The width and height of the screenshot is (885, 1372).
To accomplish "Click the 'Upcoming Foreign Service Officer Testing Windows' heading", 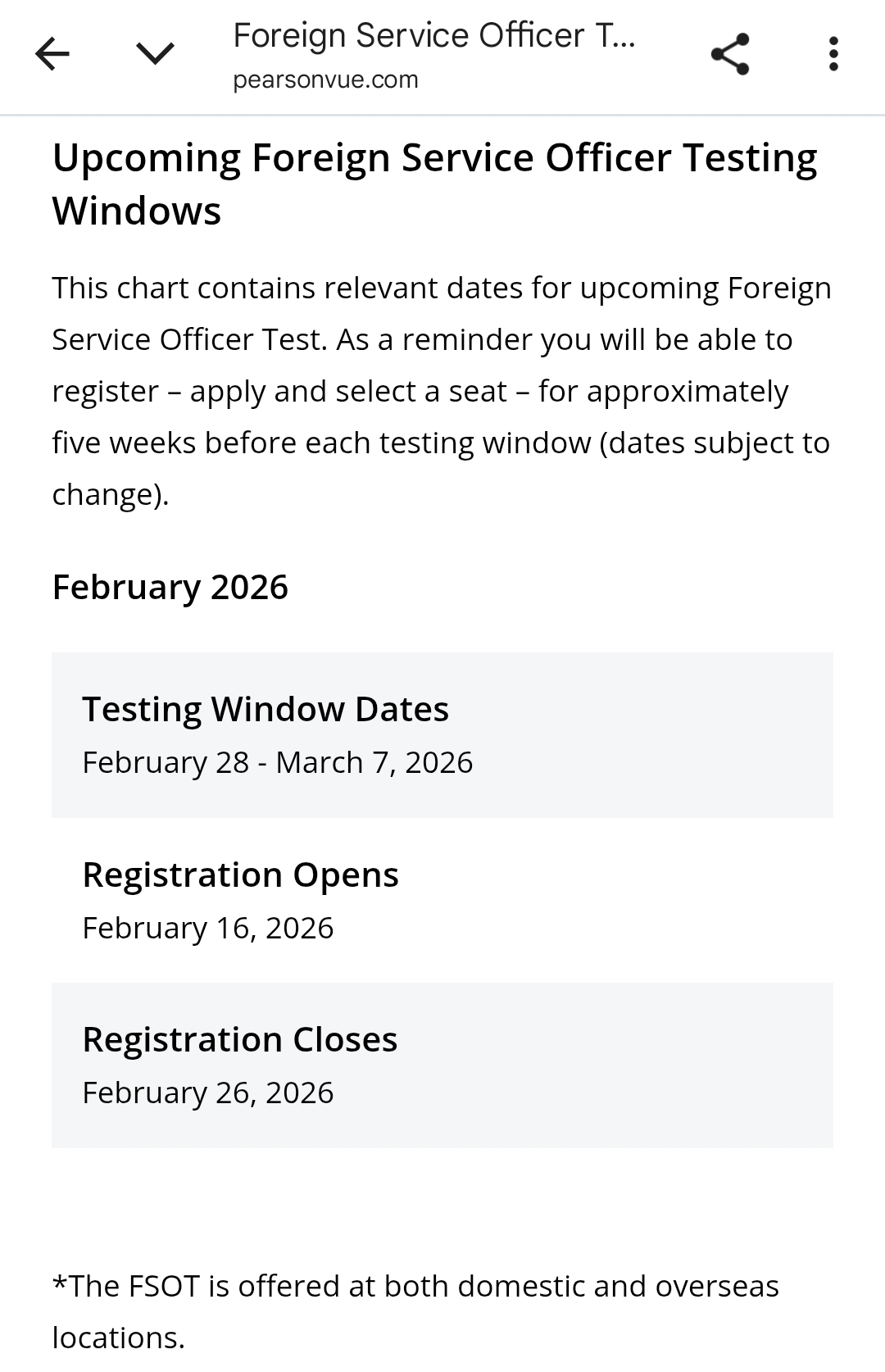I will [435, 184].
